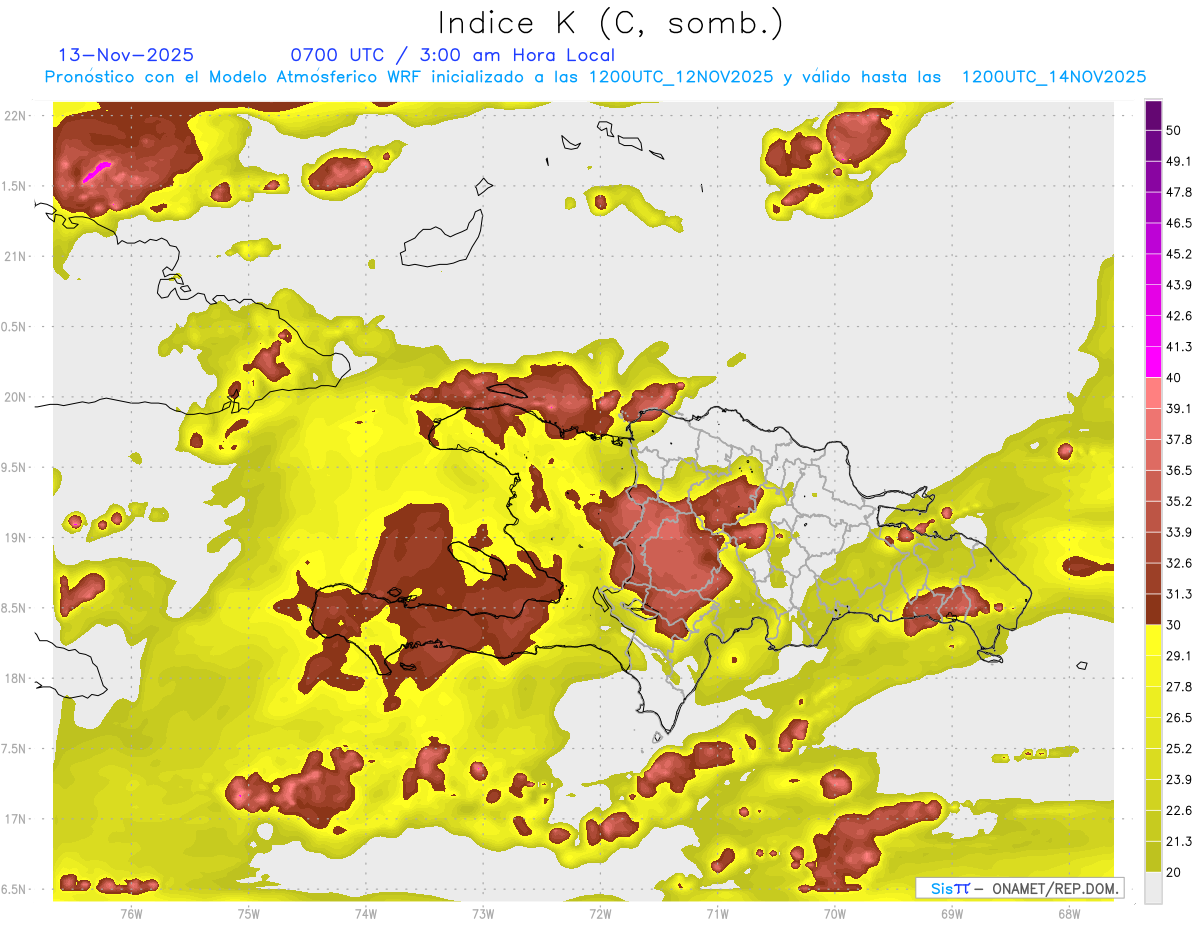The image size is (1200, 927).
Task: Click the '18N' latitude label
Action: coord(15,679)
